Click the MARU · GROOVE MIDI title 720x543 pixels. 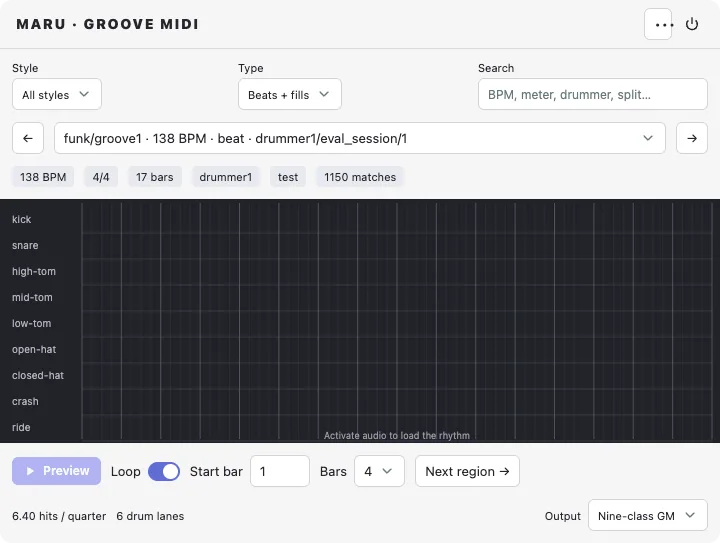[x=107, y=24]
